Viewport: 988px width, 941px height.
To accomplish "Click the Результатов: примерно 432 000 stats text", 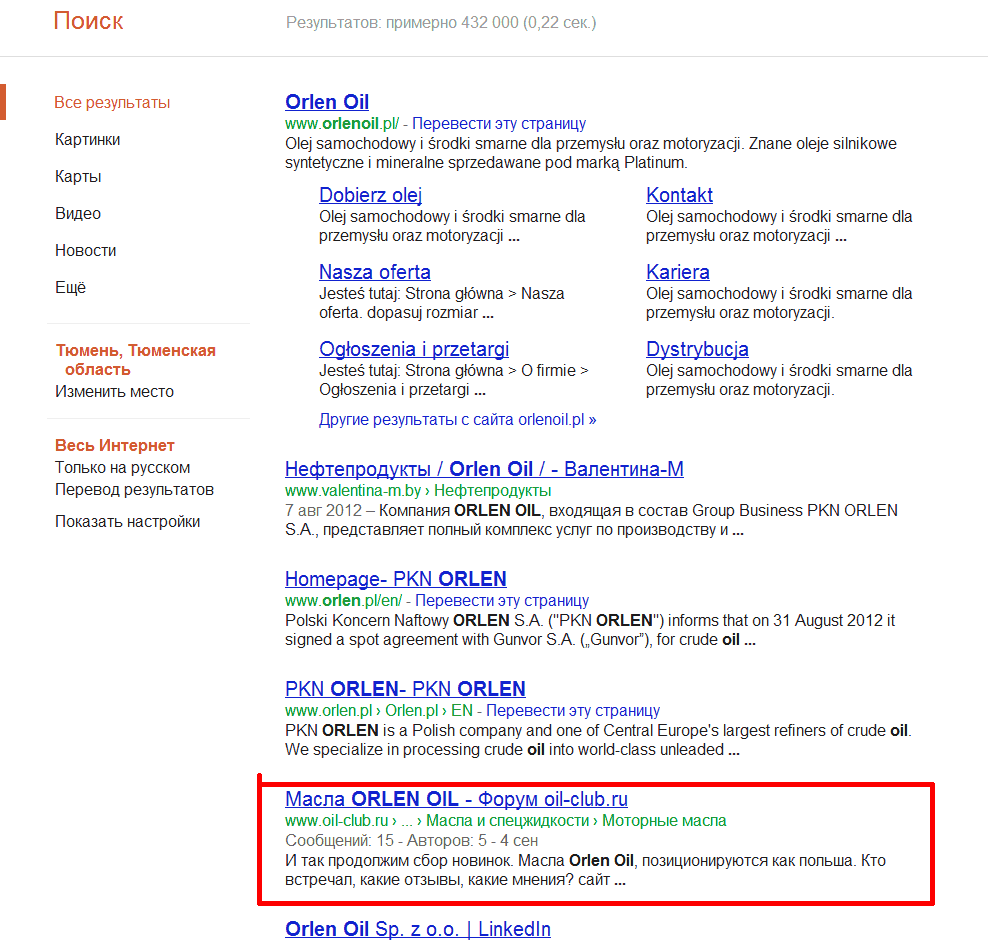I will click(441, 23).
